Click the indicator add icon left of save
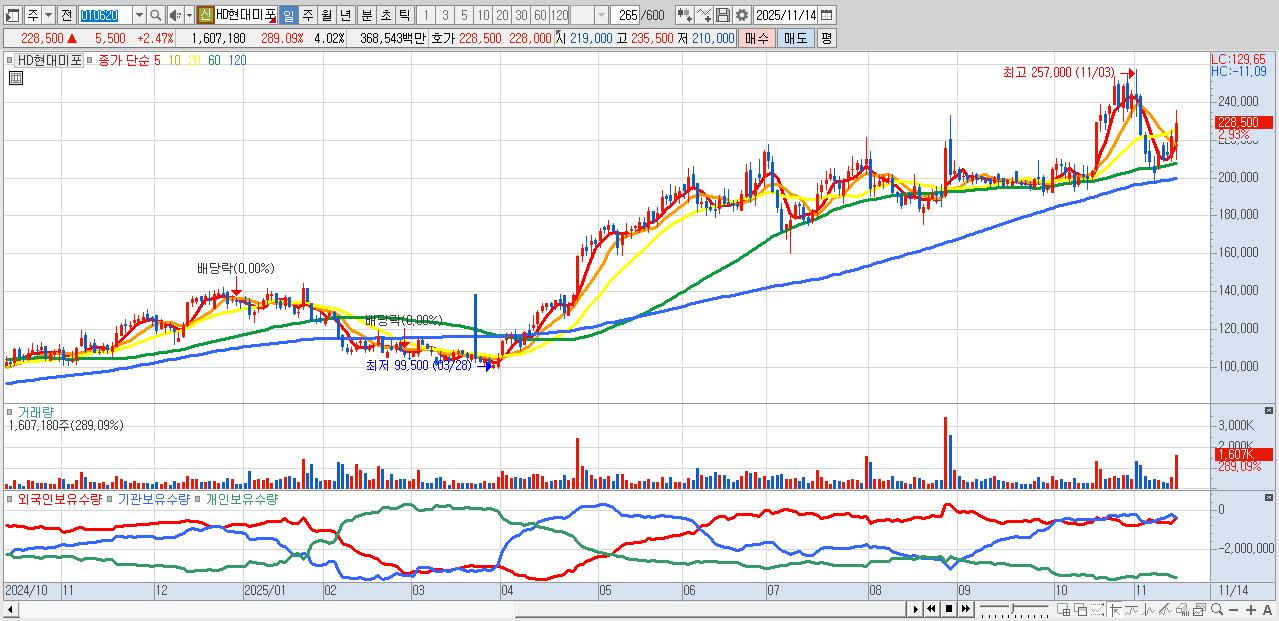The width and height of the screenshot is (1279, 621). coord(704,15)
